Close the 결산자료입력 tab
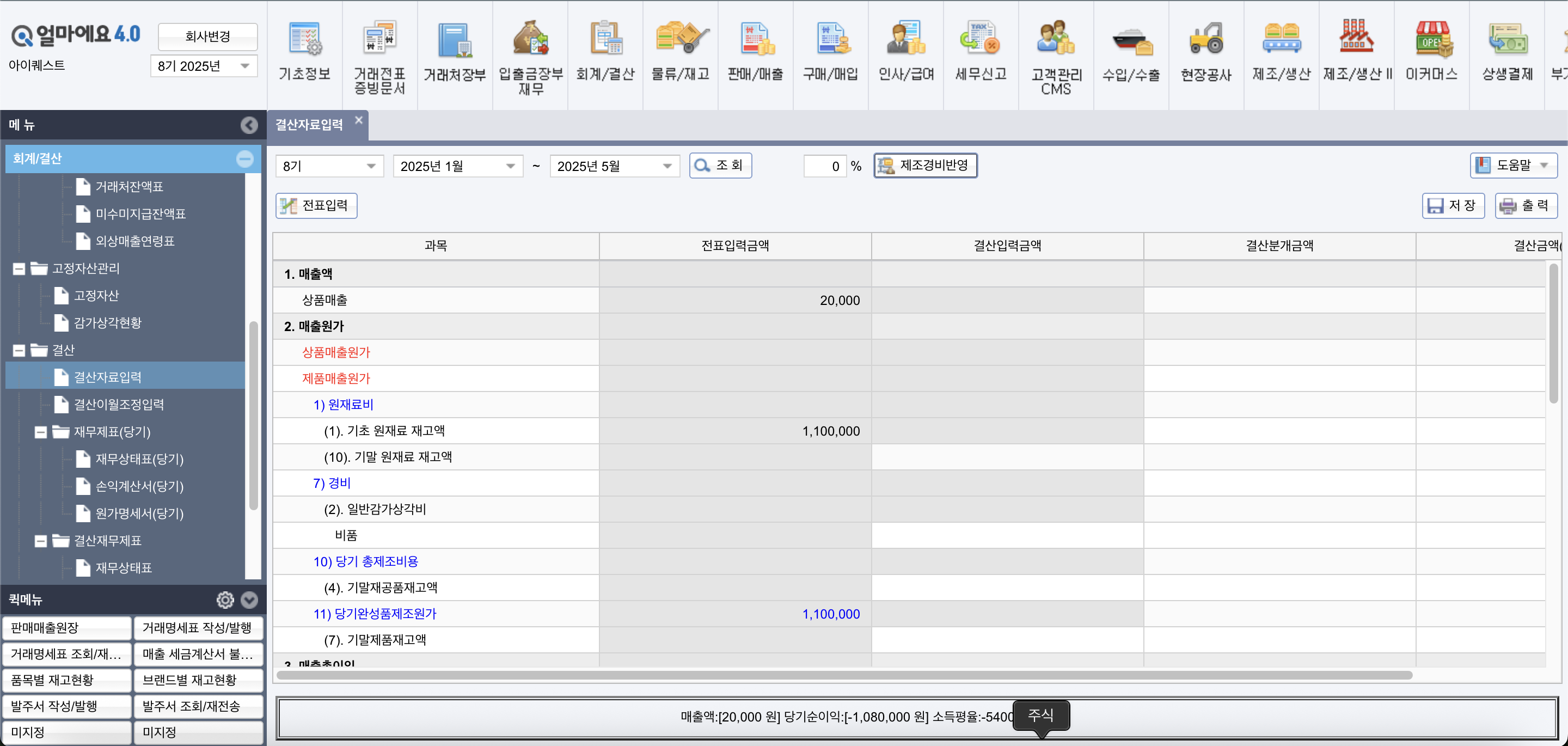 tap(359, 120)
